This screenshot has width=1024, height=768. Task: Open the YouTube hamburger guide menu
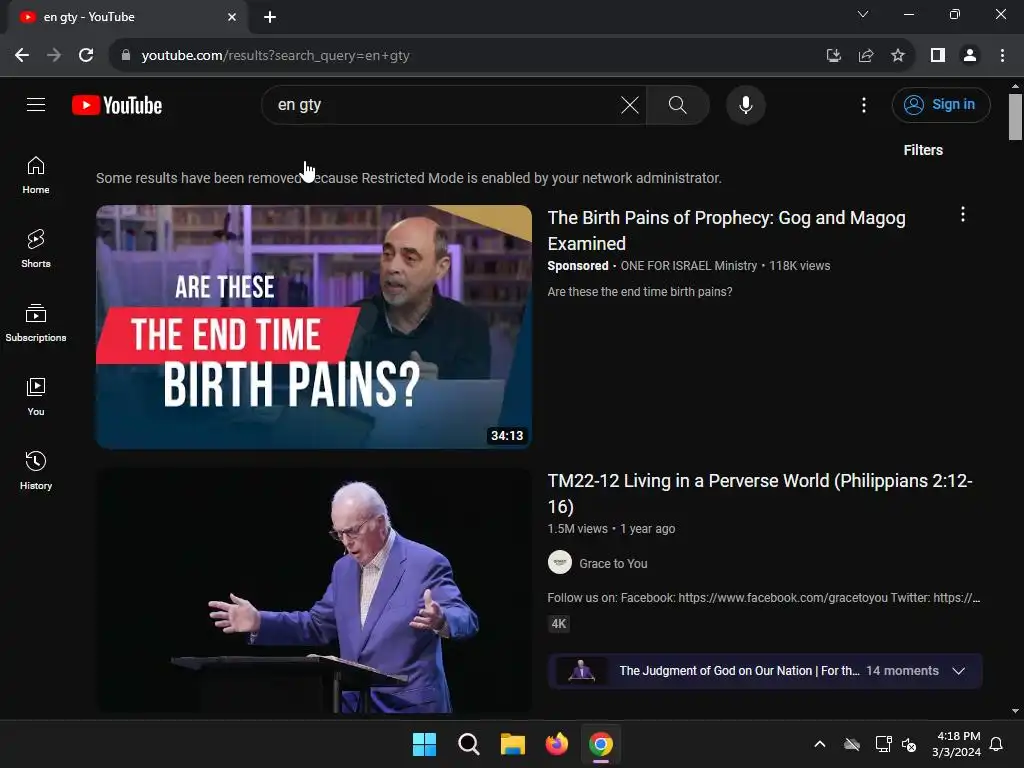[36, 104]
